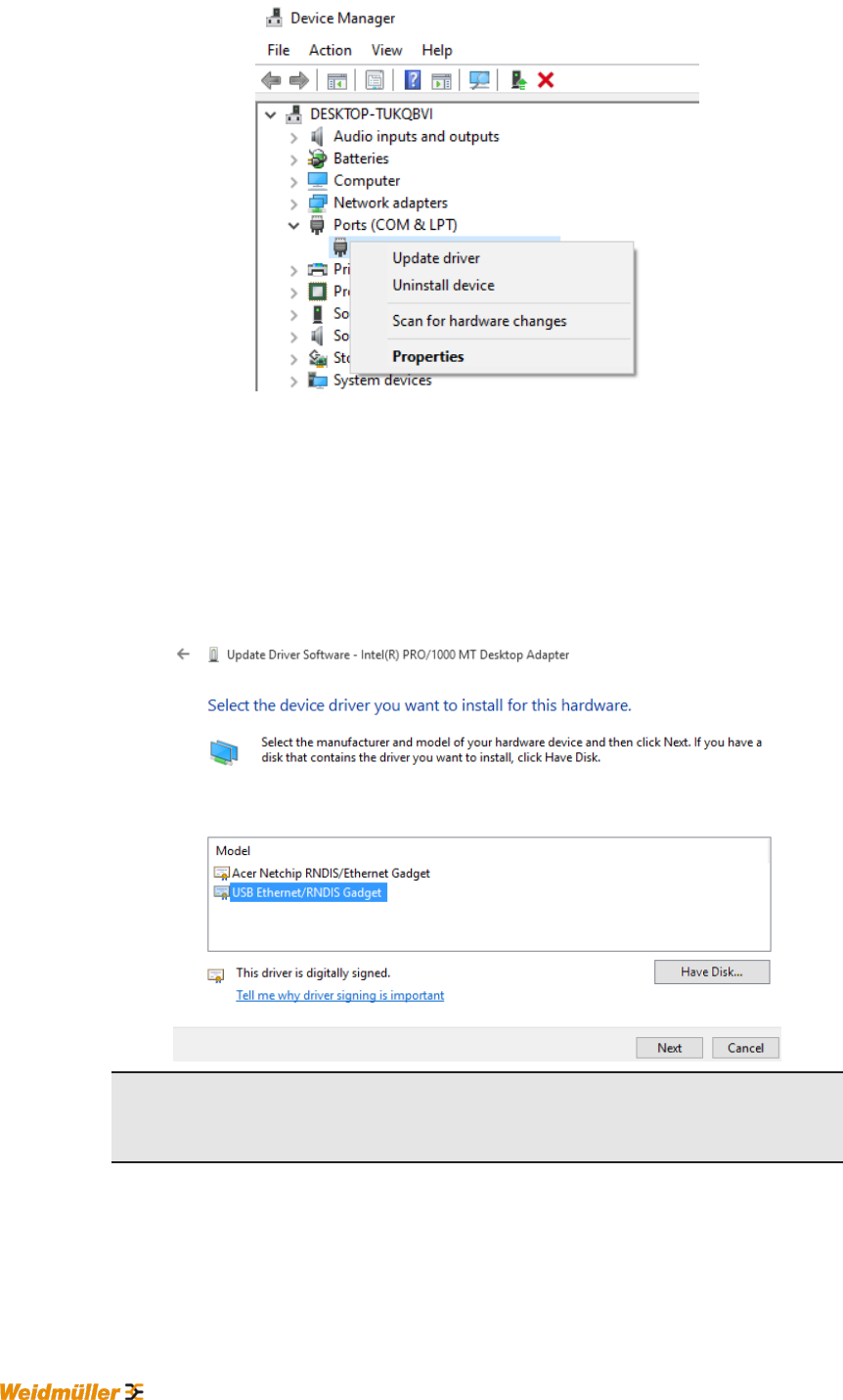Viewport: 843px width, 1400px height.
Task: Select the Batteries tree label
Action: (361, 158)
